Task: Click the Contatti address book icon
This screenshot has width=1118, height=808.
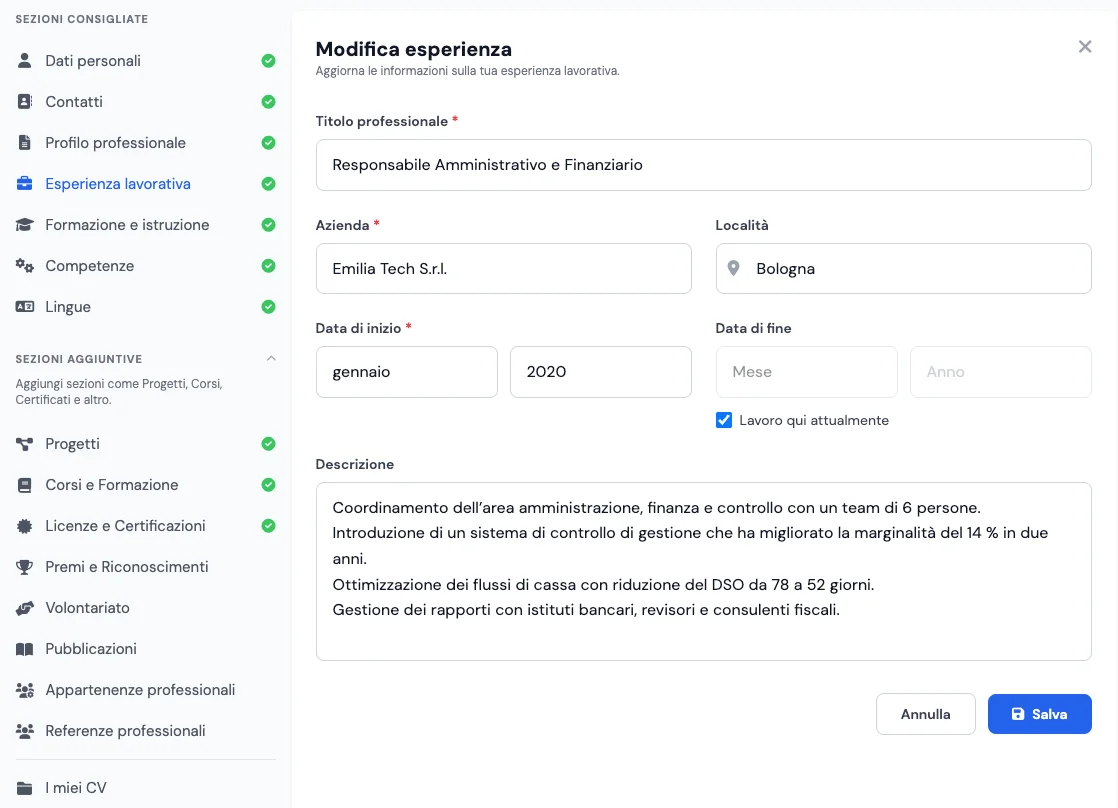Action: (24, 101)
